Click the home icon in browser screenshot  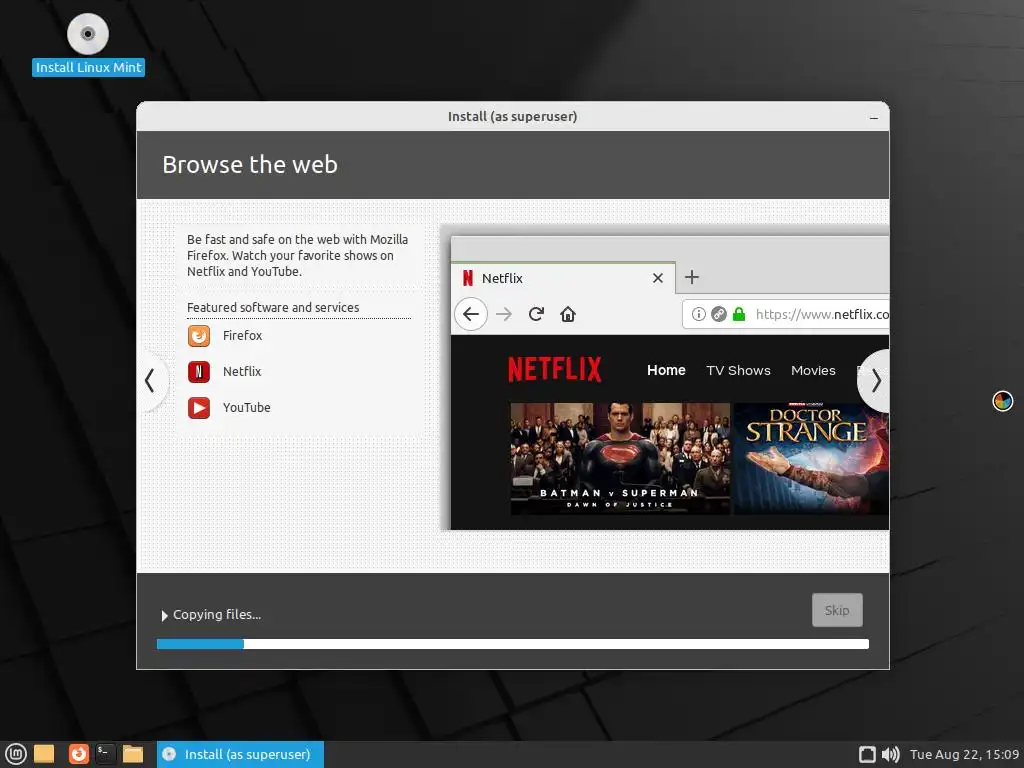568,314
